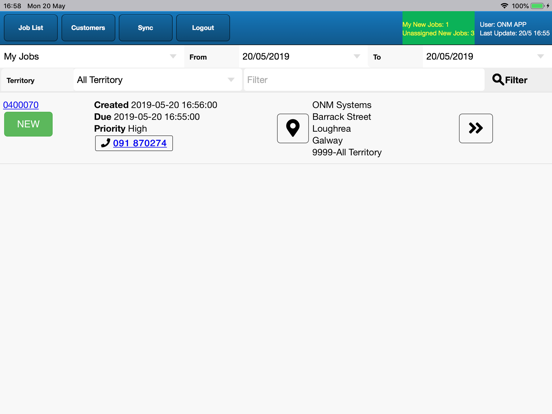552x414 pixels.
Task: Click the Galway address line
Action: coord(327,140)
